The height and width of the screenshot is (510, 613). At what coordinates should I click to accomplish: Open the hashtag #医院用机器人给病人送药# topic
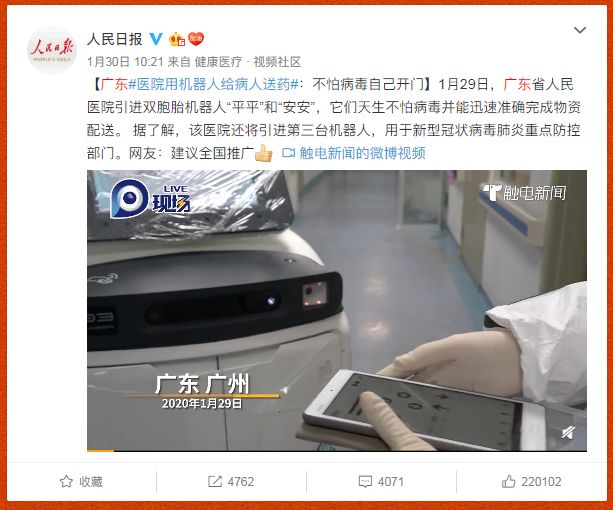tap(213, 84)
